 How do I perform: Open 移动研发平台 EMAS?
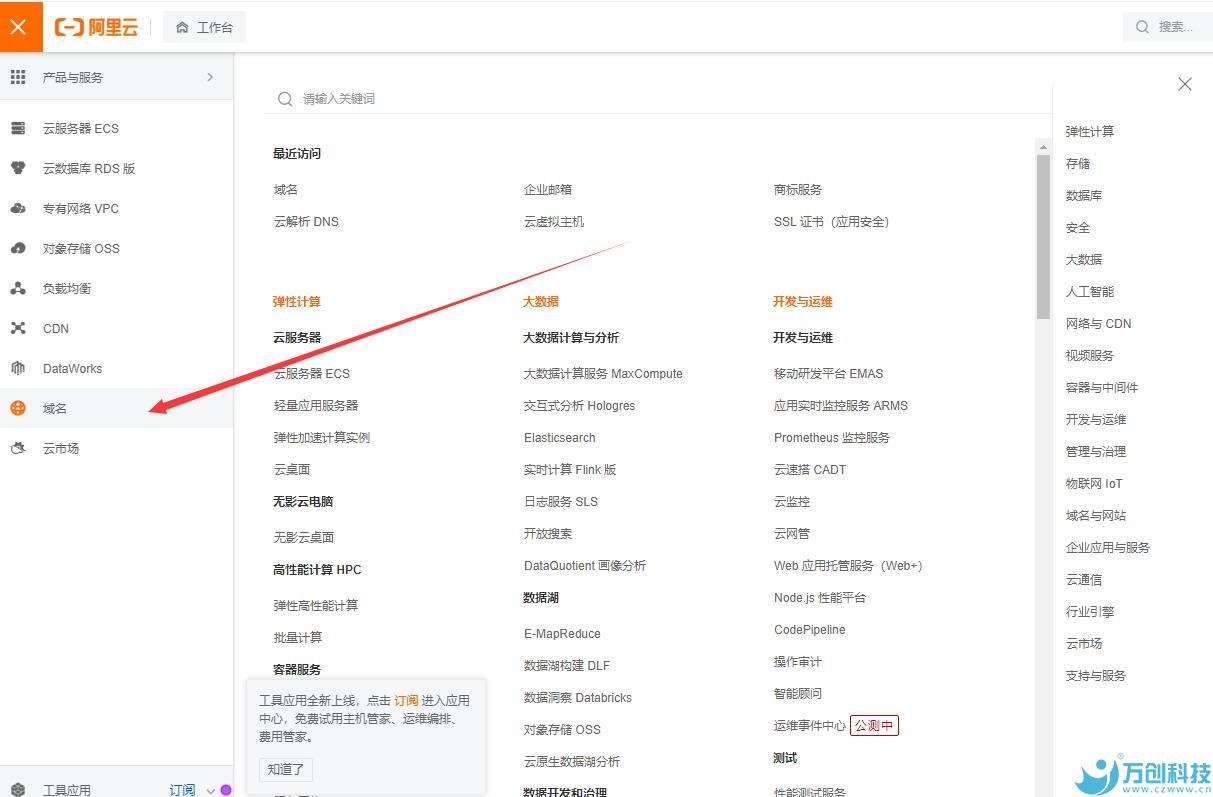point(829,373)
